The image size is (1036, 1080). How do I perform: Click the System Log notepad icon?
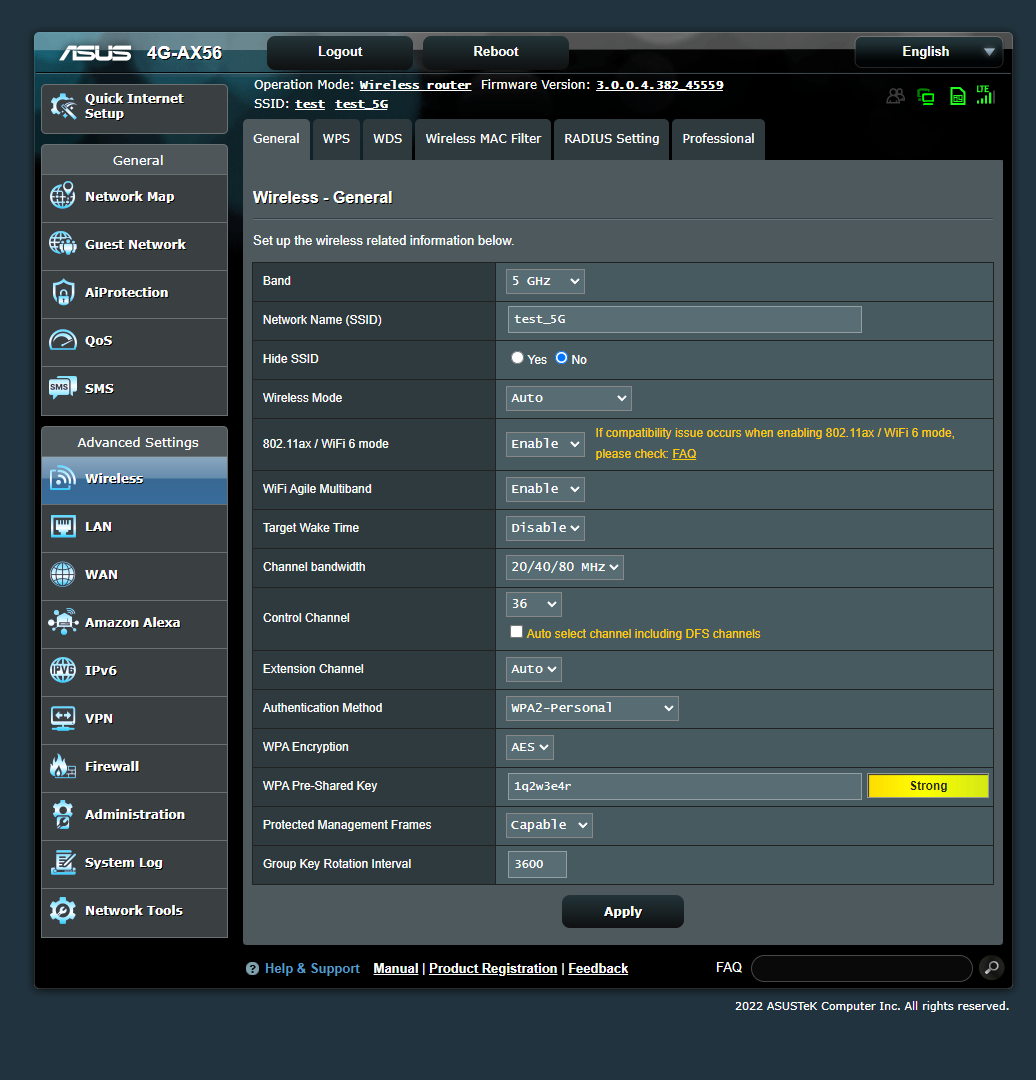click(63, 862)
